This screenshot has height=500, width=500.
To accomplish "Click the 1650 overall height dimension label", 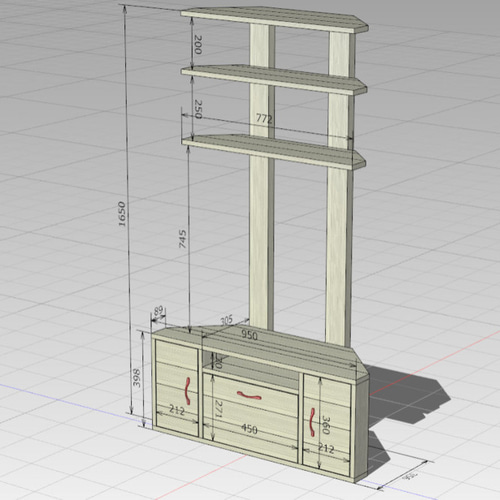I will [x=122, y=214].
